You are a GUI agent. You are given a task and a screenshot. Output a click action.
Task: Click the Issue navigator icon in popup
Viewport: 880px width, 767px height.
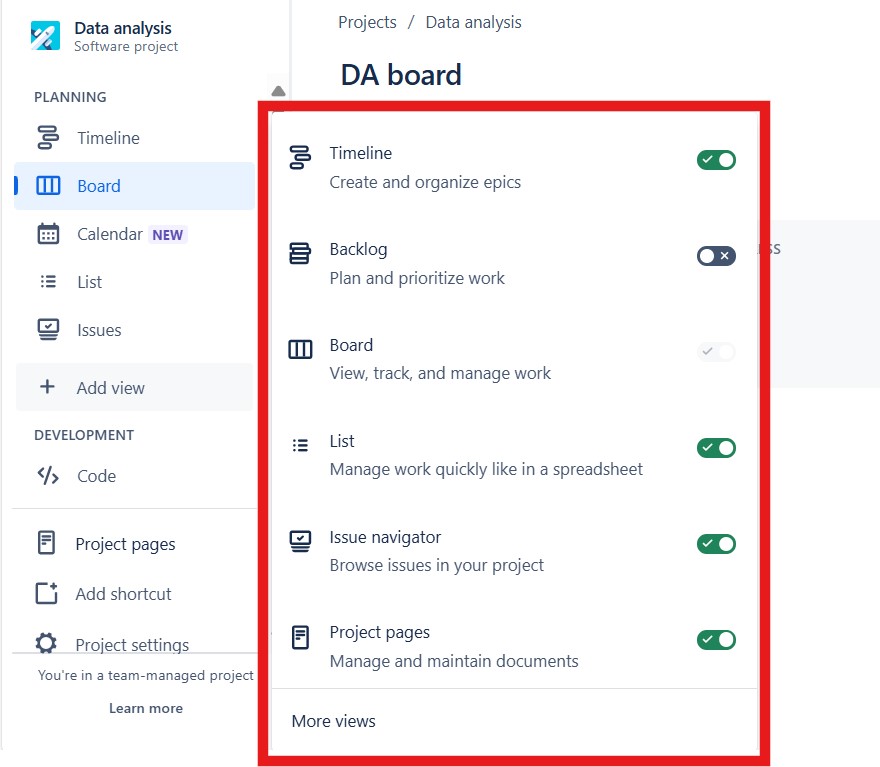point(300,541)
